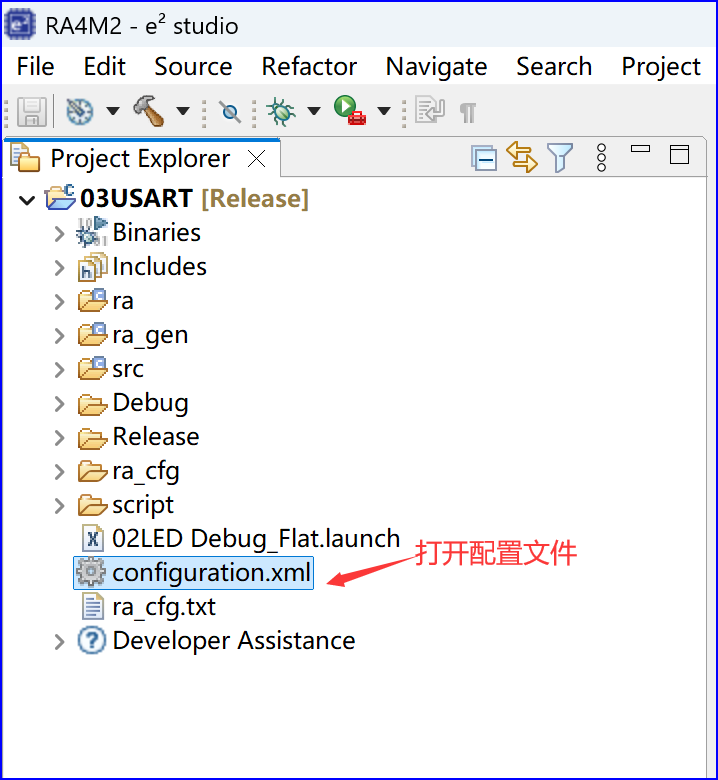Open the Project menu
The height and width of the screenshot is (780, 718).
coord(661,67)
